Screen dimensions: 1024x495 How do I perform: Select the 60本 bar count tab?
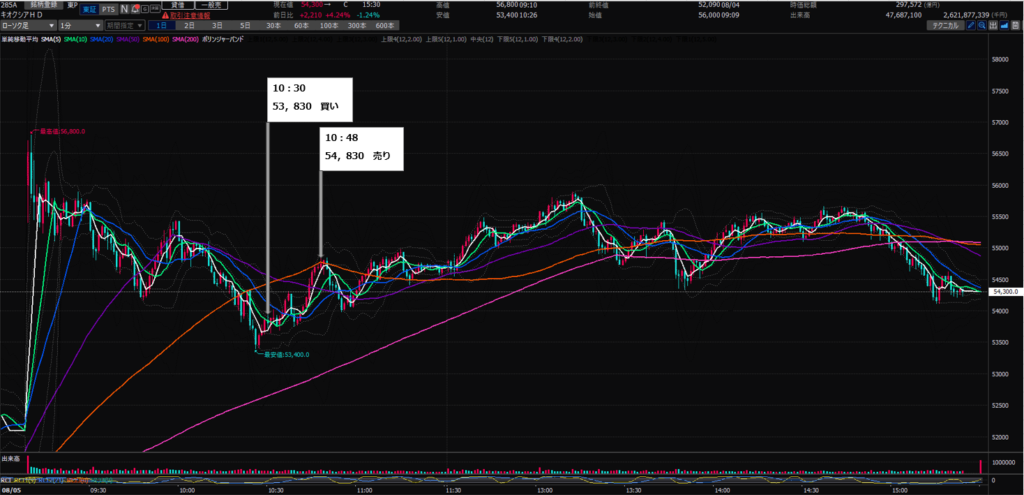[x=301, y=25]
